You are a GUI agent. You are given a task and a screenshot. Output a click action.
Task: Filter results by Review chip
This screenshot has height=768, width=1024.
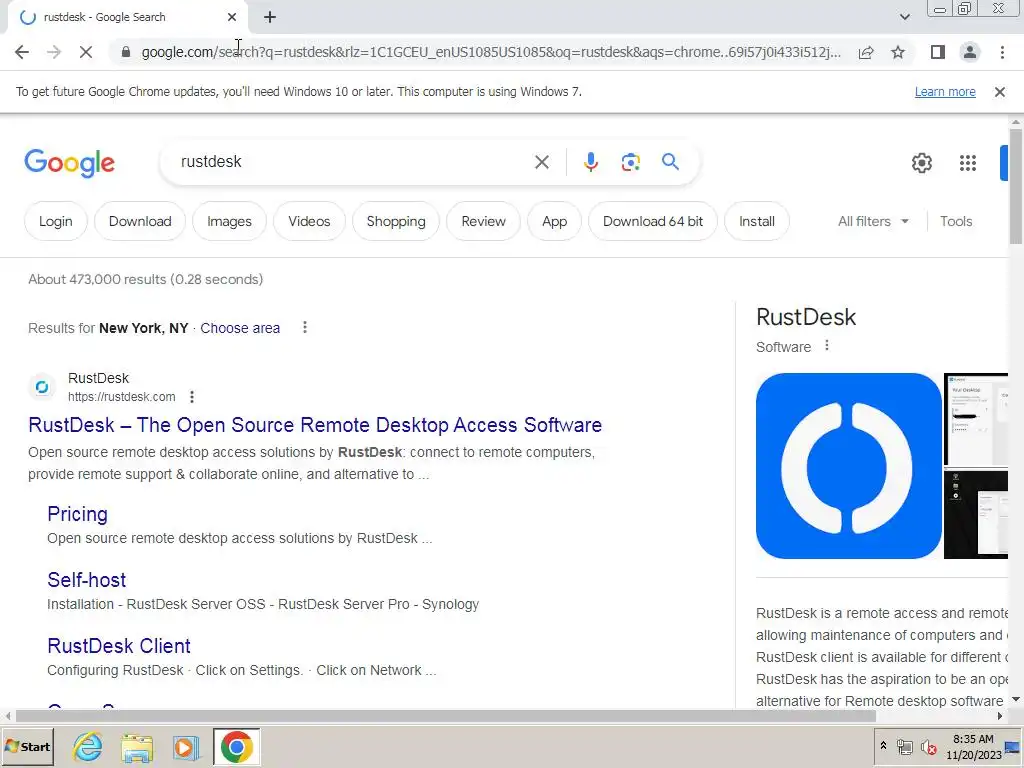(x=483, y=221)
